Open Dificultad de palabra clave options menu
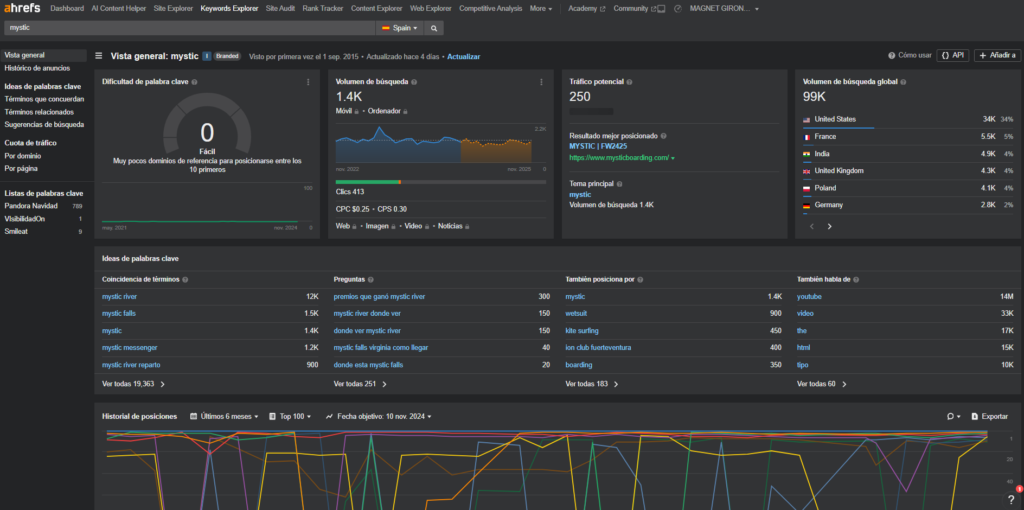This screenshot has width=1024, height=510. 308,82
